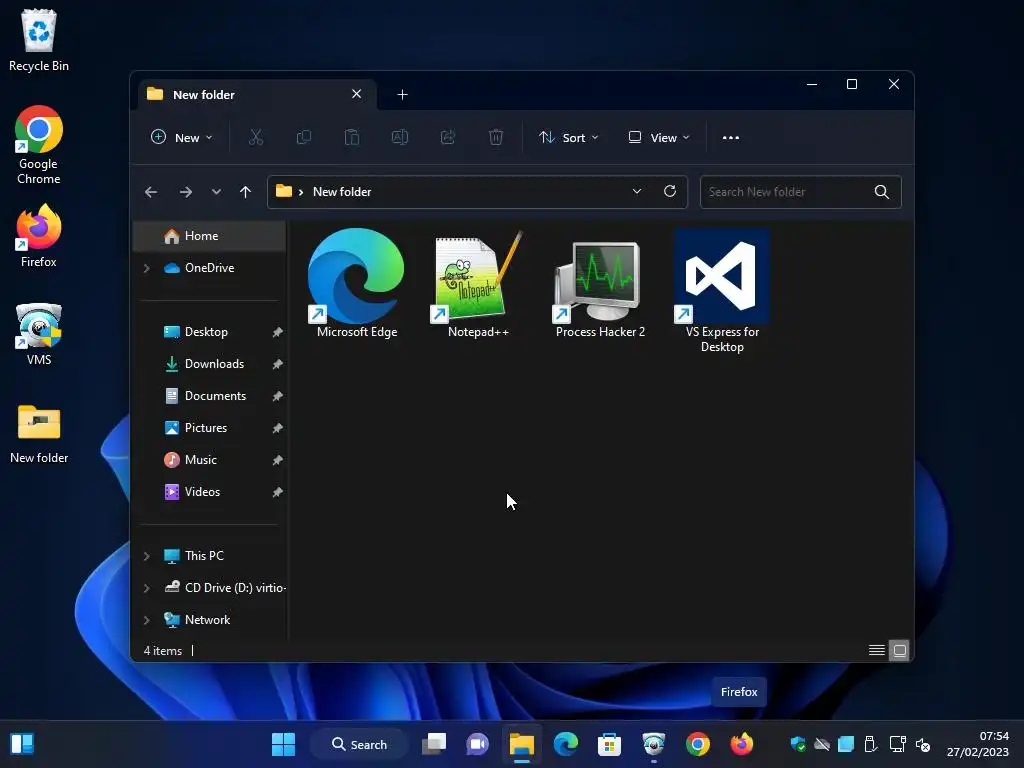Open File Explorer taskbar icon
Viewport: 1024px width, 768px height.
tap(522, 744)
